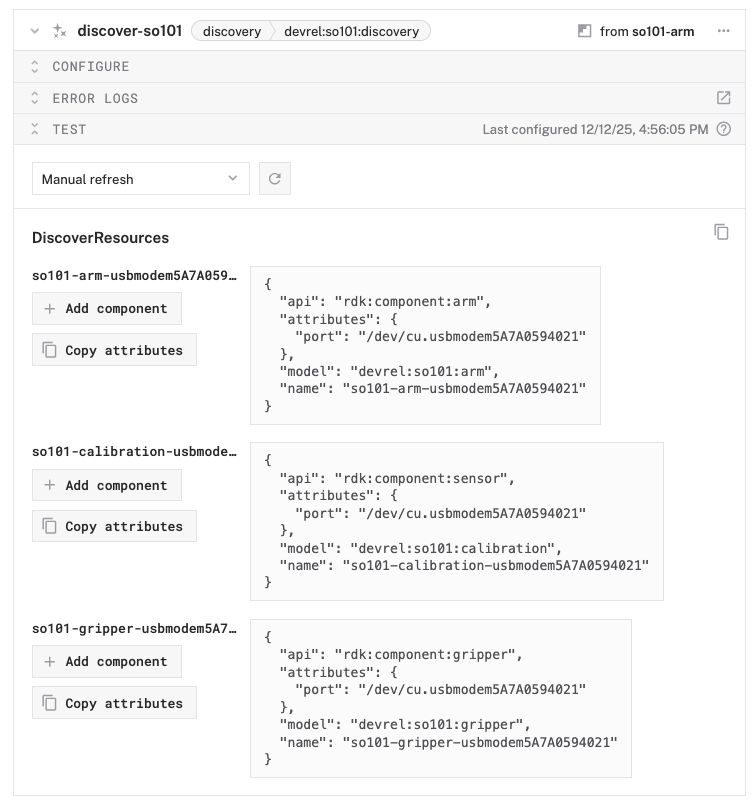Image resolution: width=754 pixels, height=806 pixels.
Task: Add component for so101-gripper resource
Action: [107, 661]
